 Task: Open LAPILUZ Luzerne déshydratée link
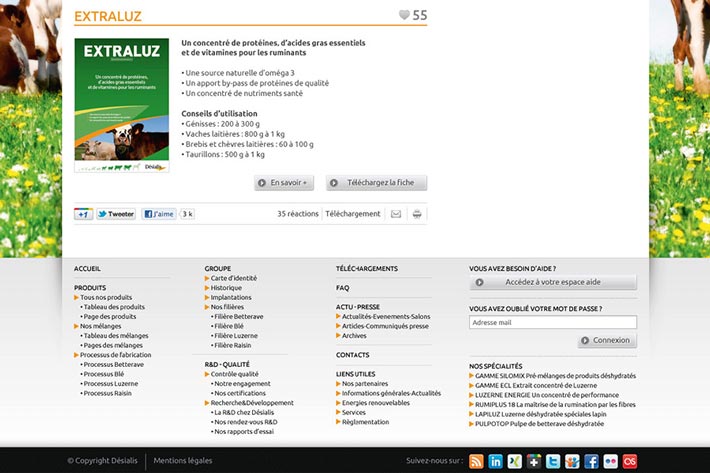coord(541,414)
